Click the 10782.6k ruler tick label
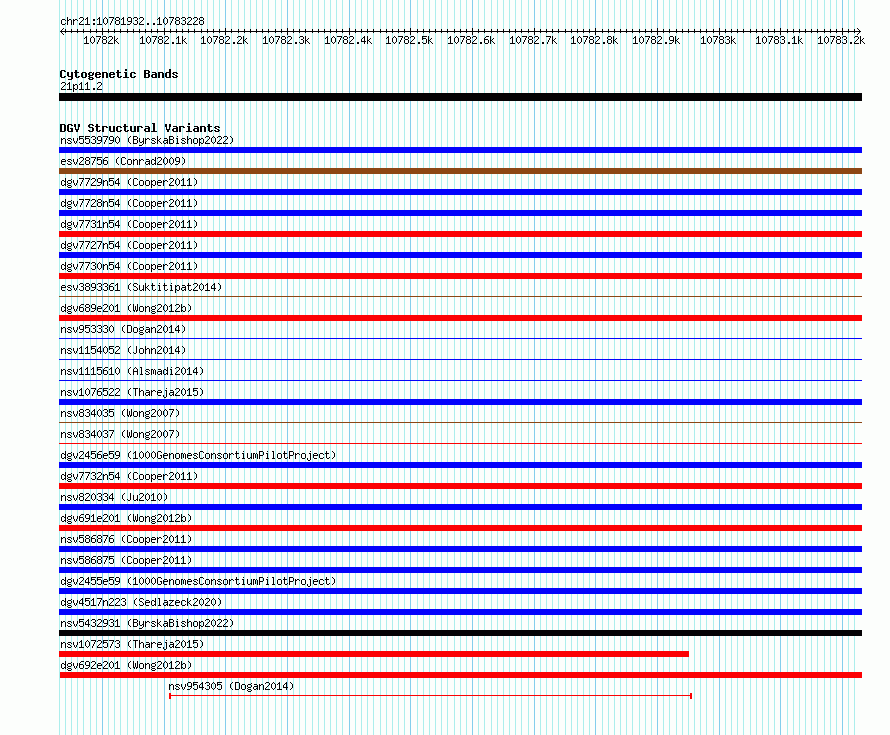Screen dimensions: 890x735 [471, 40]
